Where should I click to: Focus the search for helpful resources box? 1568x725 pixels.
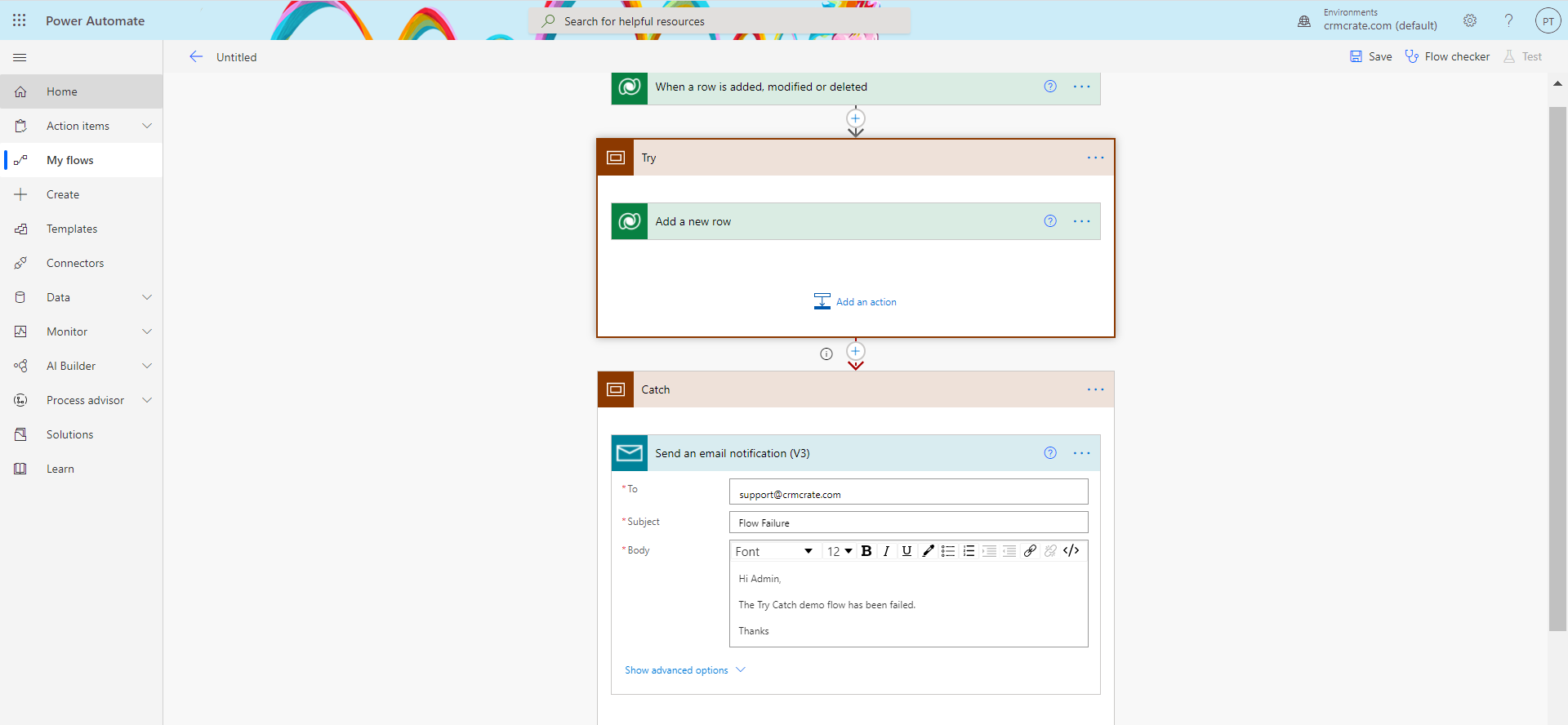coord(719,21)
